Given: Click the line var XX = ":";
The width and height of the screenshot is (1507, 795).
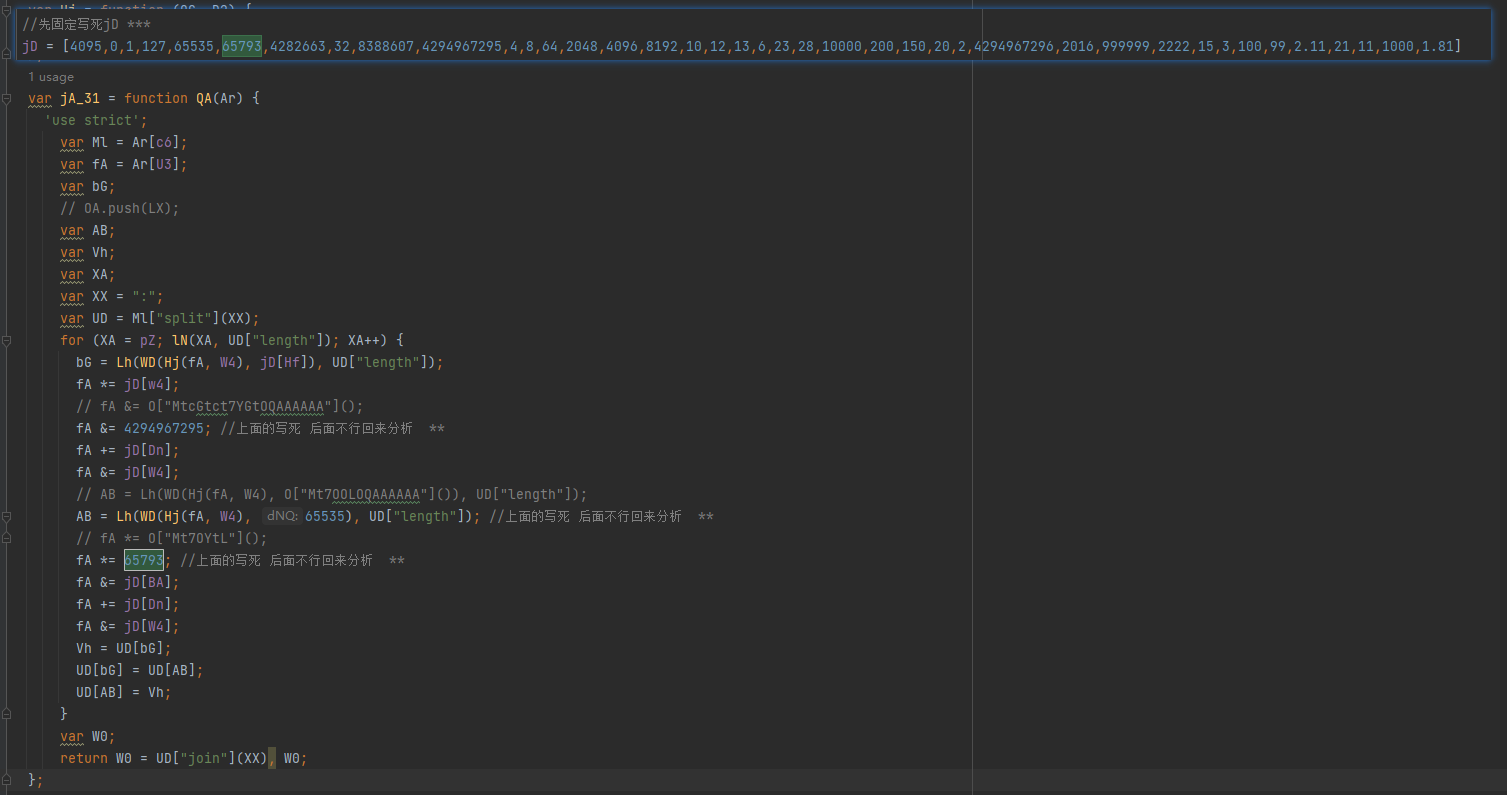Looking at the screenshot, I should coord(112,296).
